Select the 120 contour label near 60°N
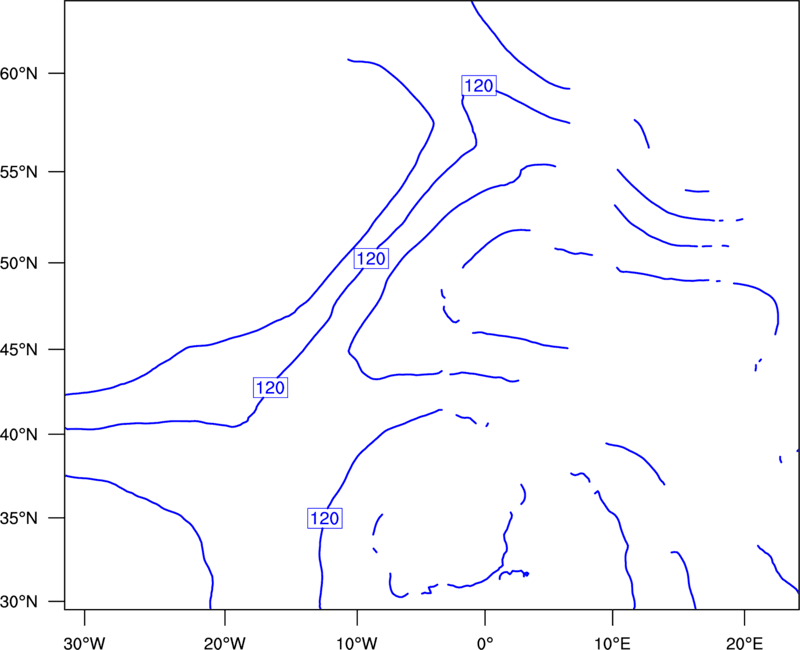This screenshot has width=800, height=650. [479, 85]
